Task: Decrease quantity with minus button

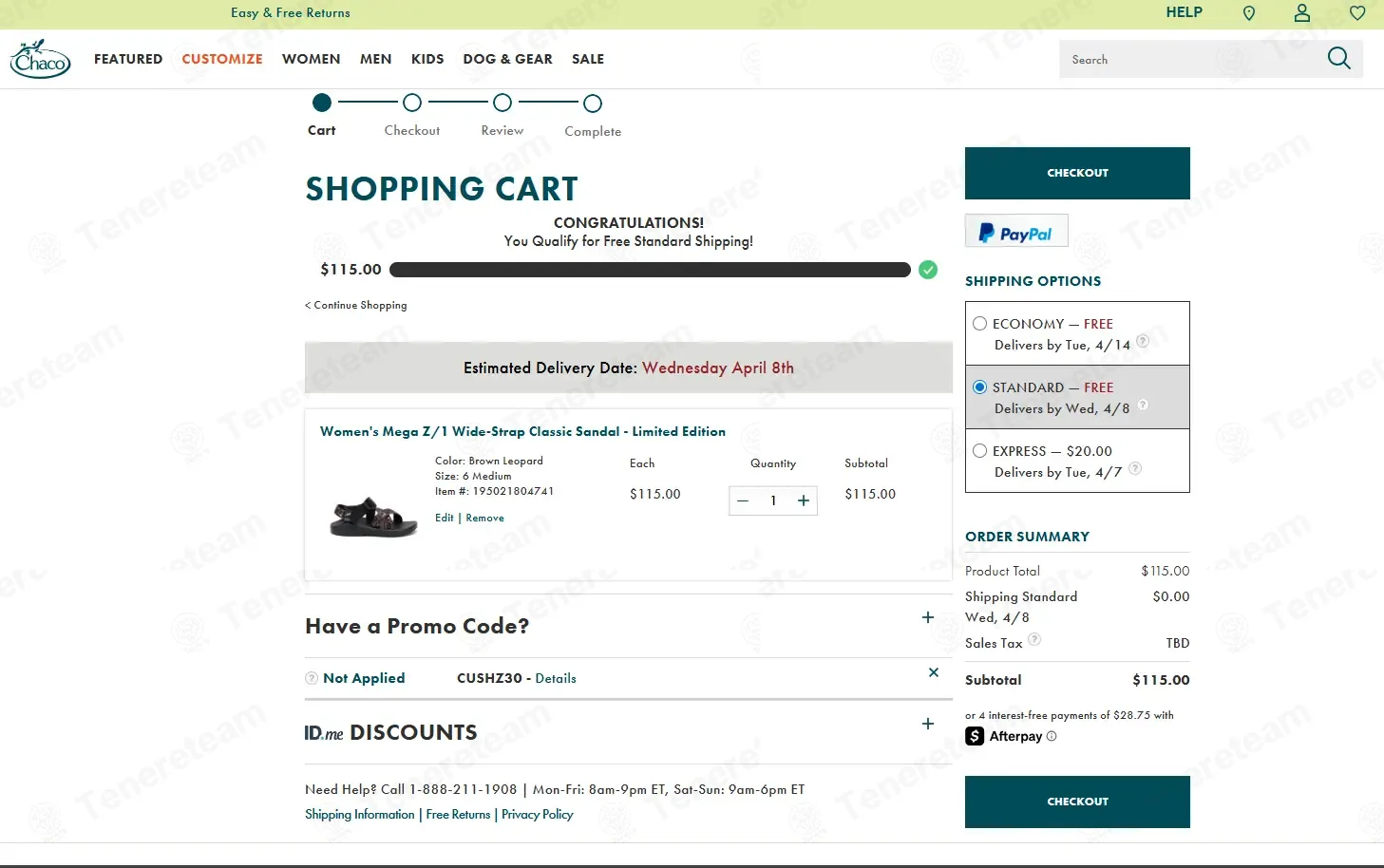Action: click(743, 500)
